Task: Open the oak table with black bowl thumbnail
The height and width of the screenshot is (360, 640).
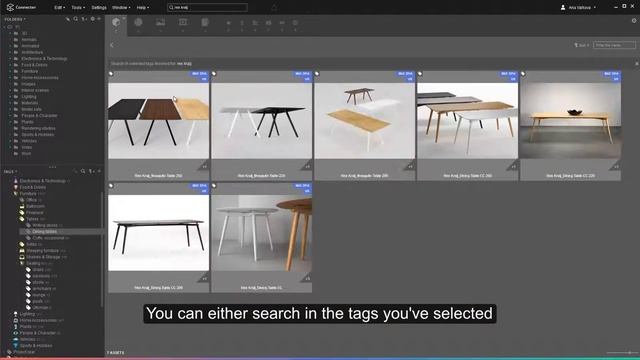Action: (570, 121)
